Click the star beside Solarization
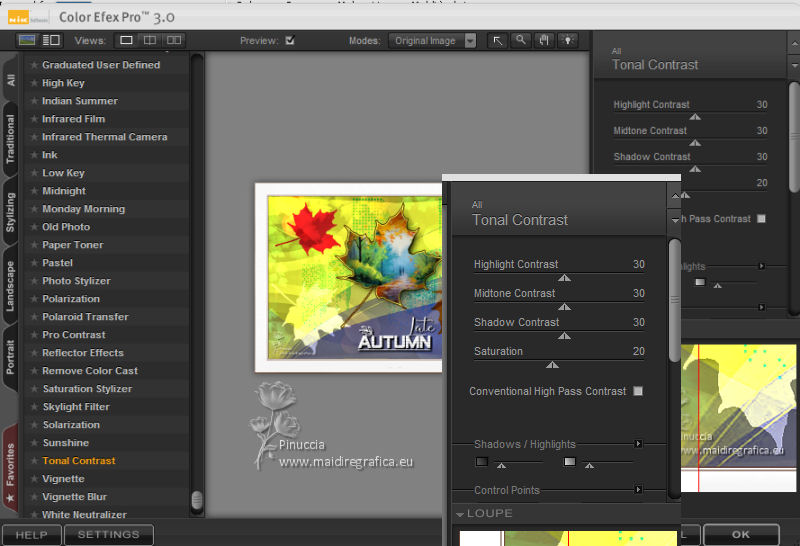The width and height of the screenshot is (800, 546). [34, 425]
